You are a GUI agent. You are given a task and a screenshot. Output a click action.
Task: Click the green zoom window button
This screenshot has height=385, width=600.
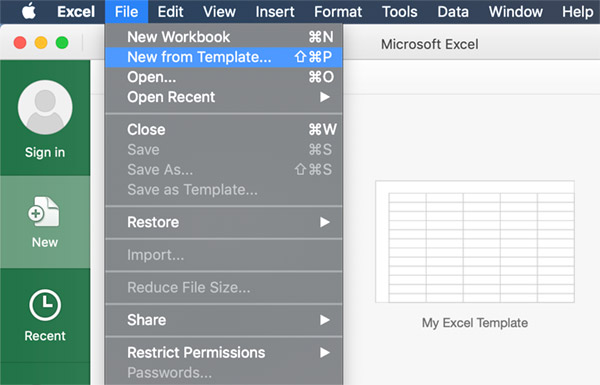click(62, 42)
